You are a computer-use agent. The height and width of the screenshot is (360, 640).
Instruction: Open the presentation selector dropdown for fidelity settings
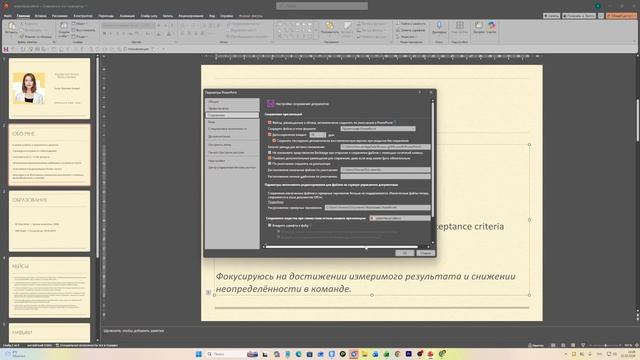[x=400, y=218]
